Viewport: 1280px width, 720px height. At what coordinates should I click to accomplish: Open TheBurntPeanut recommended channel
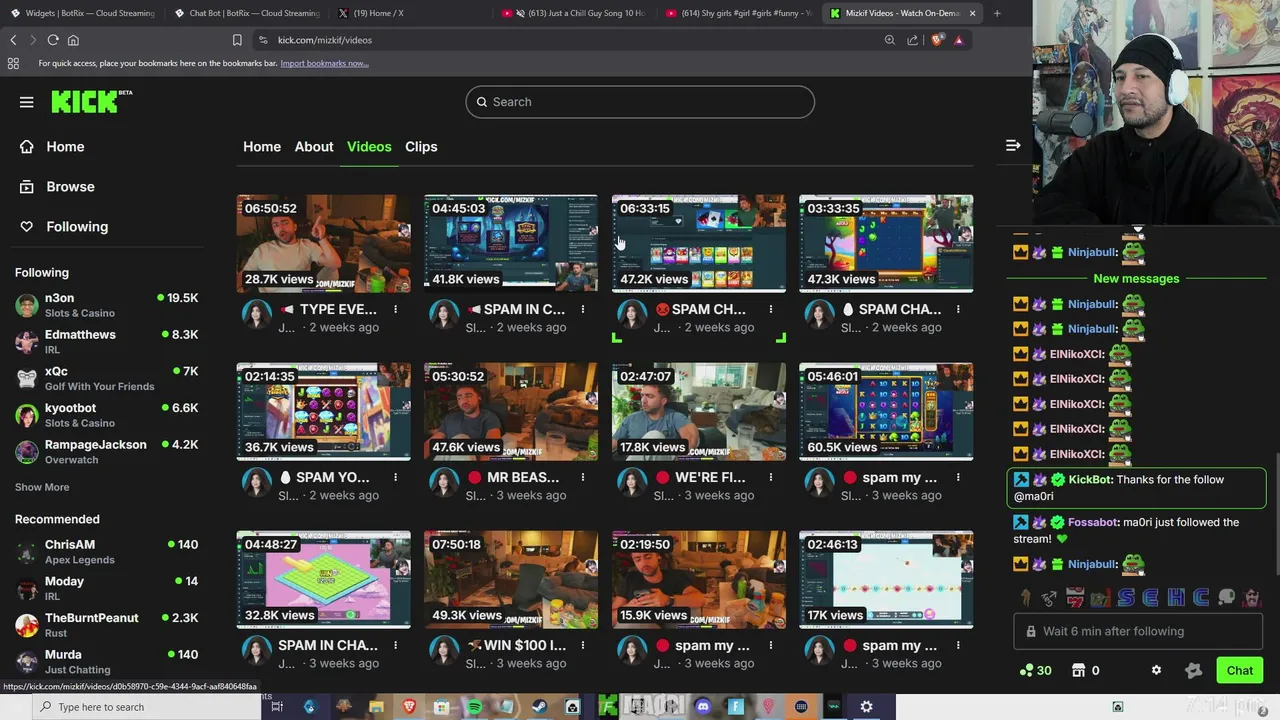coord(107,625)
